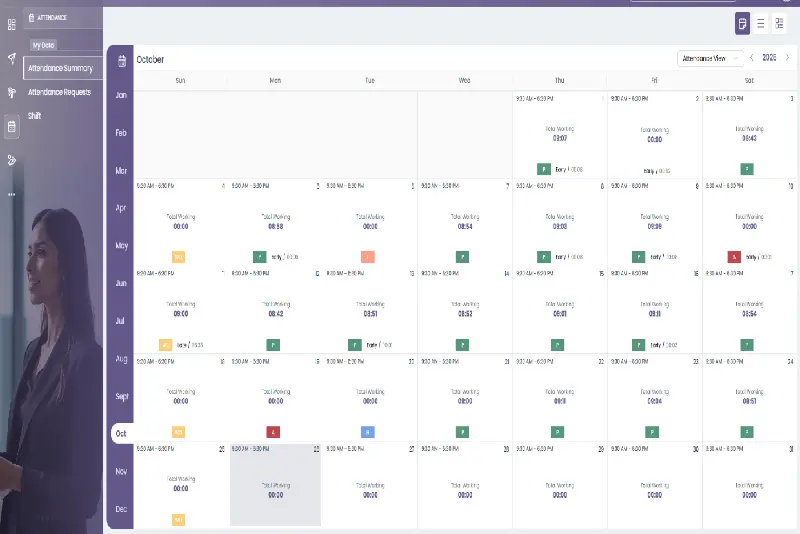
Task: Click the green P badge on October 1
Action: pyautogui.click(x=544, y=169)
